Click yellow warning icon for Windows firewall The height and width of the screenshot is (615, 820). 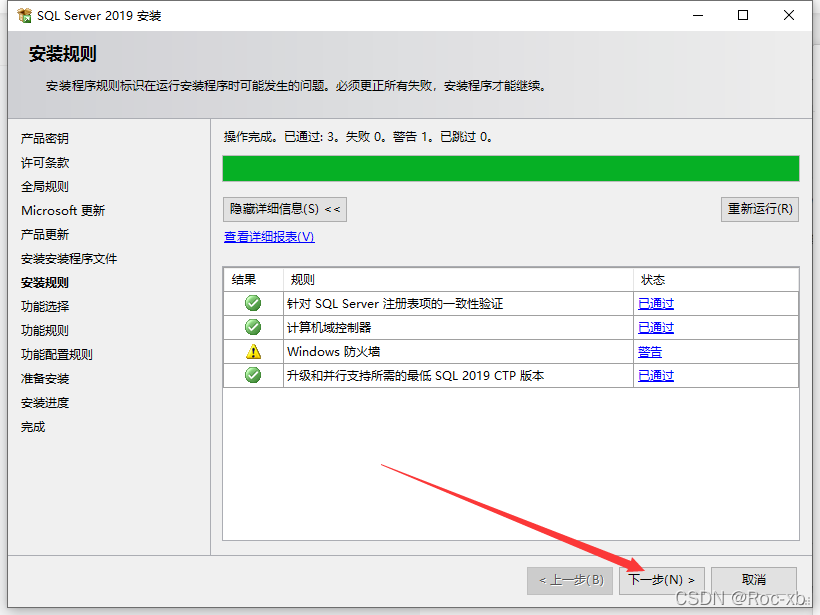(253, 351)
